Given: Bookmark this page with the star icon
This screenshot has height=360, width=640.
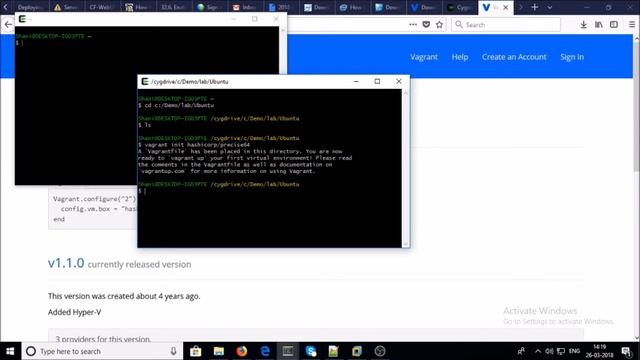Looking at the screenshot, I should 439,24.
